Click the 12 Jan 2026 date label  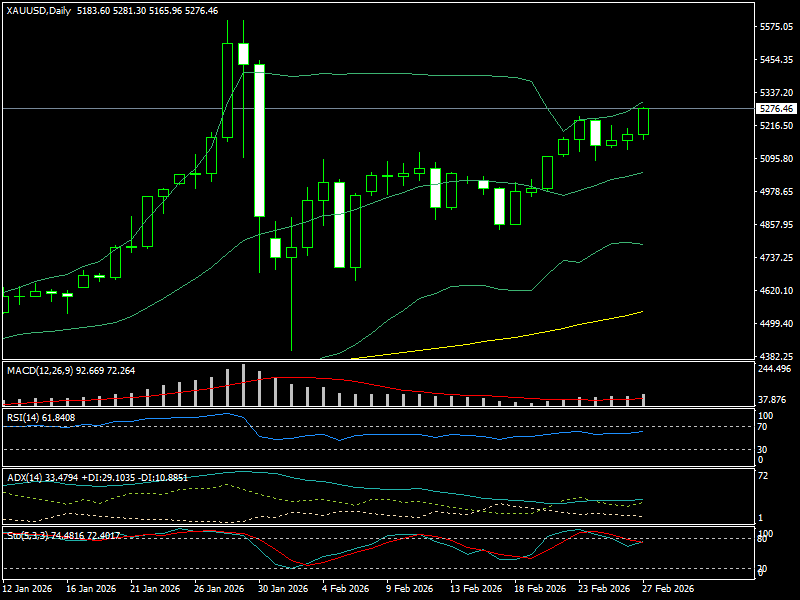click(28, 589)
